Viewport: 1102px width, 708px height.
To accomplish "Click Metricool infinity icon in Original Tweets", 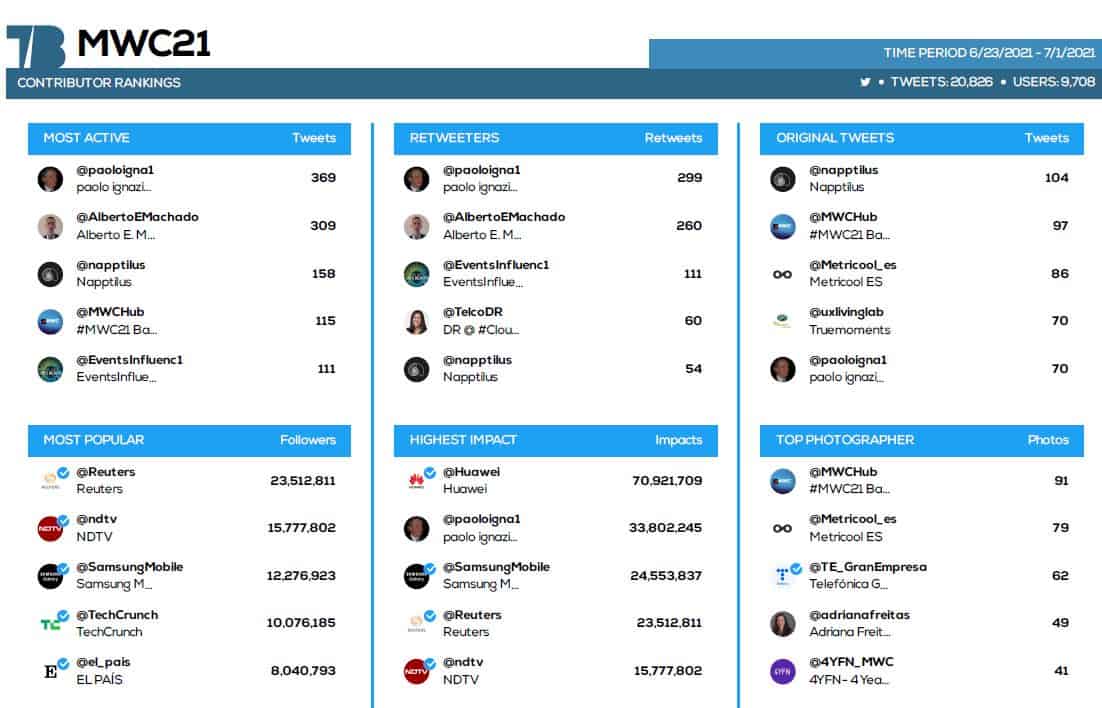I will pos(782,274).
